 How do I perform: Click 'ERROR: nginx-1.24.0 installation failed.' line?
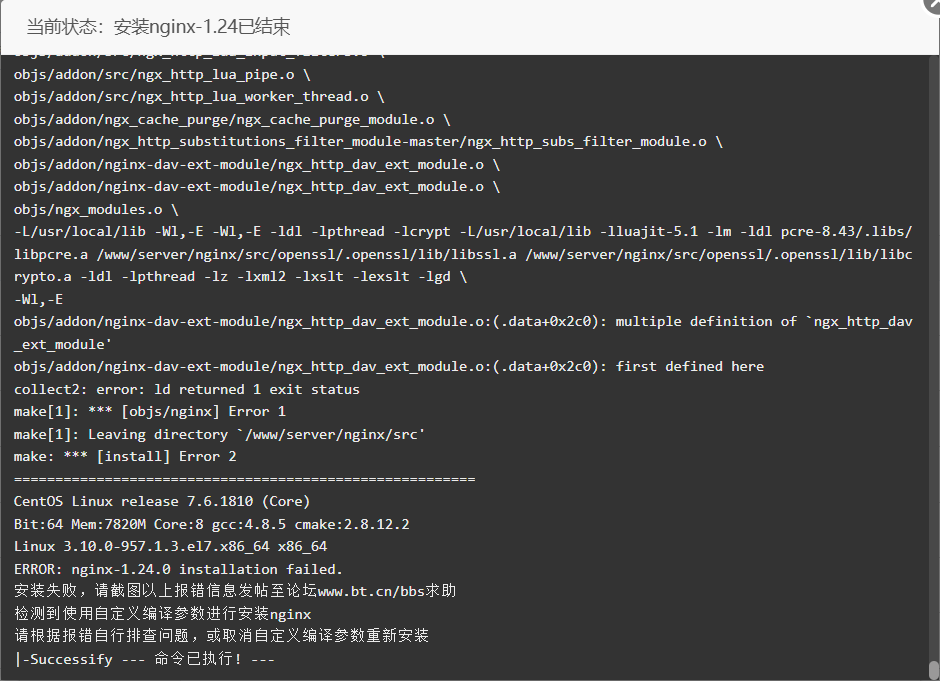tap(178, 569)
